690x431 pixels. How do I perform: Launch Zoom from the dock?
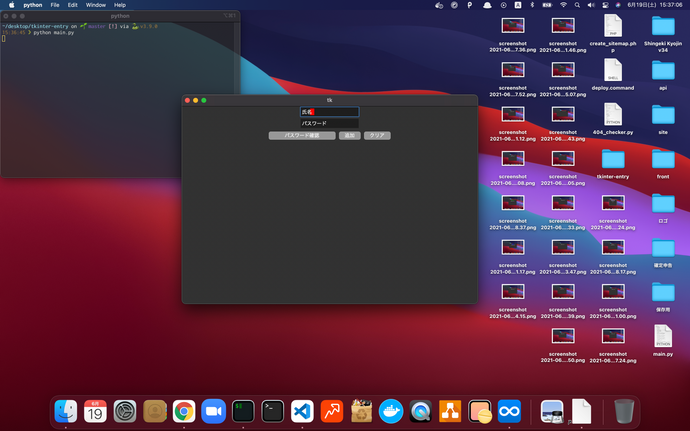213,411
